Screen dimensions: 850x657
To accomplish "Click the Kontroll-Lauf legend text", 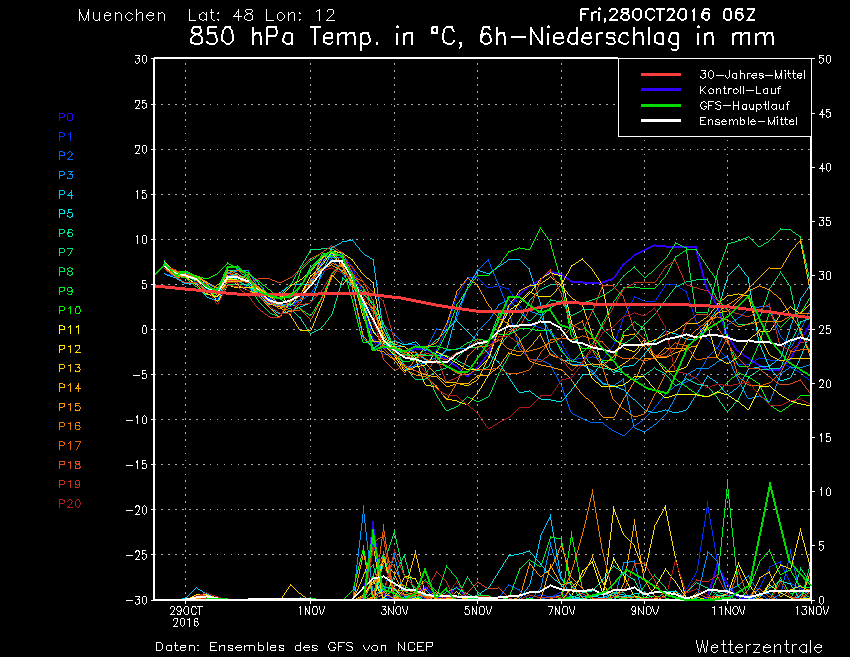I will click(x=740, y=90).
